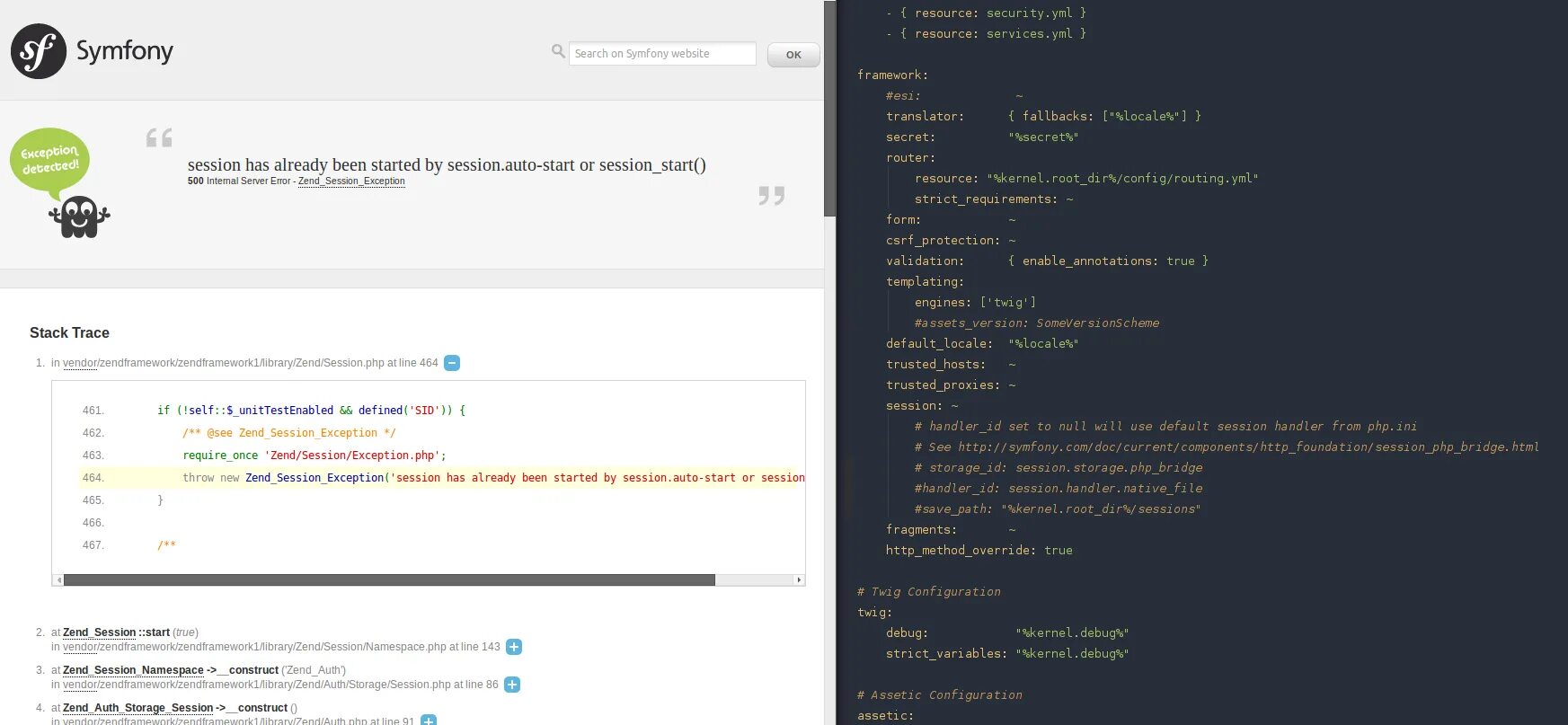The image size is (1568, 725).
Task: Click 'csrf_protection:' line in editor
Action: point(951,241)
